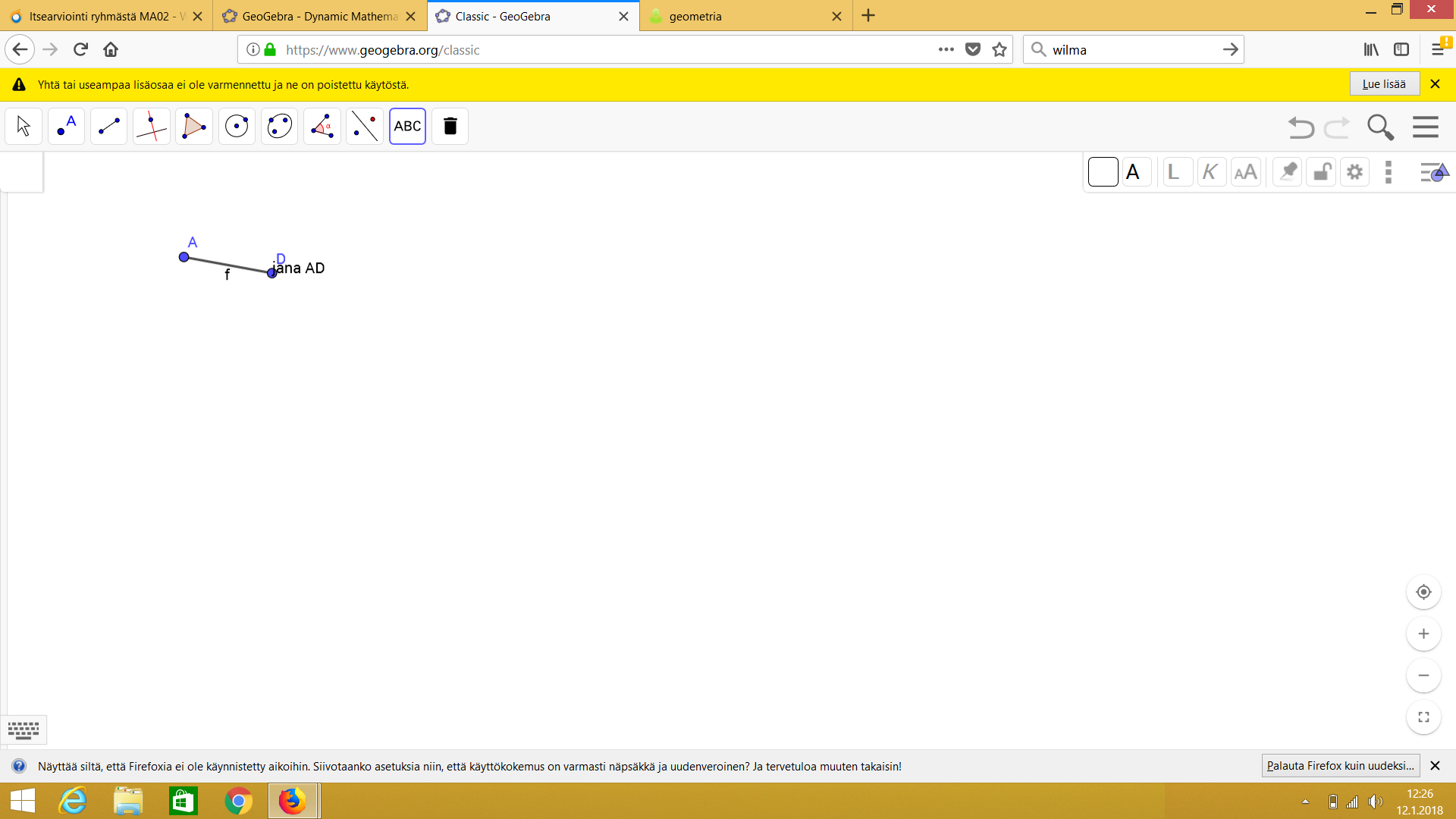1456x819 pixels.
Task: Select the Polygon tool
Action: tap(194, 126)
